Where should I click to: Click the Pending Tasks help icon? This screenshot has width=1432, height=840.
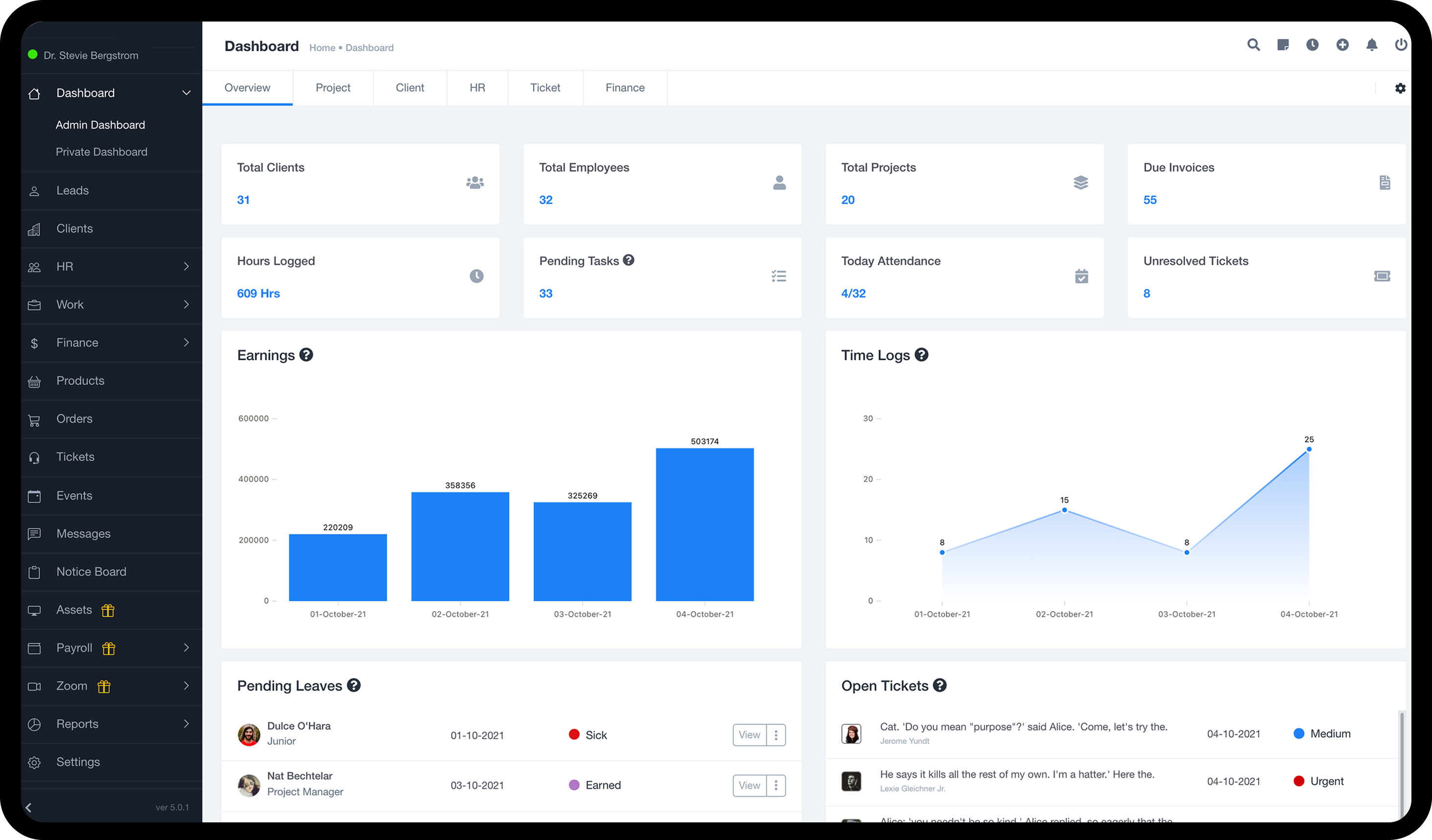click(x=628, y=260)
